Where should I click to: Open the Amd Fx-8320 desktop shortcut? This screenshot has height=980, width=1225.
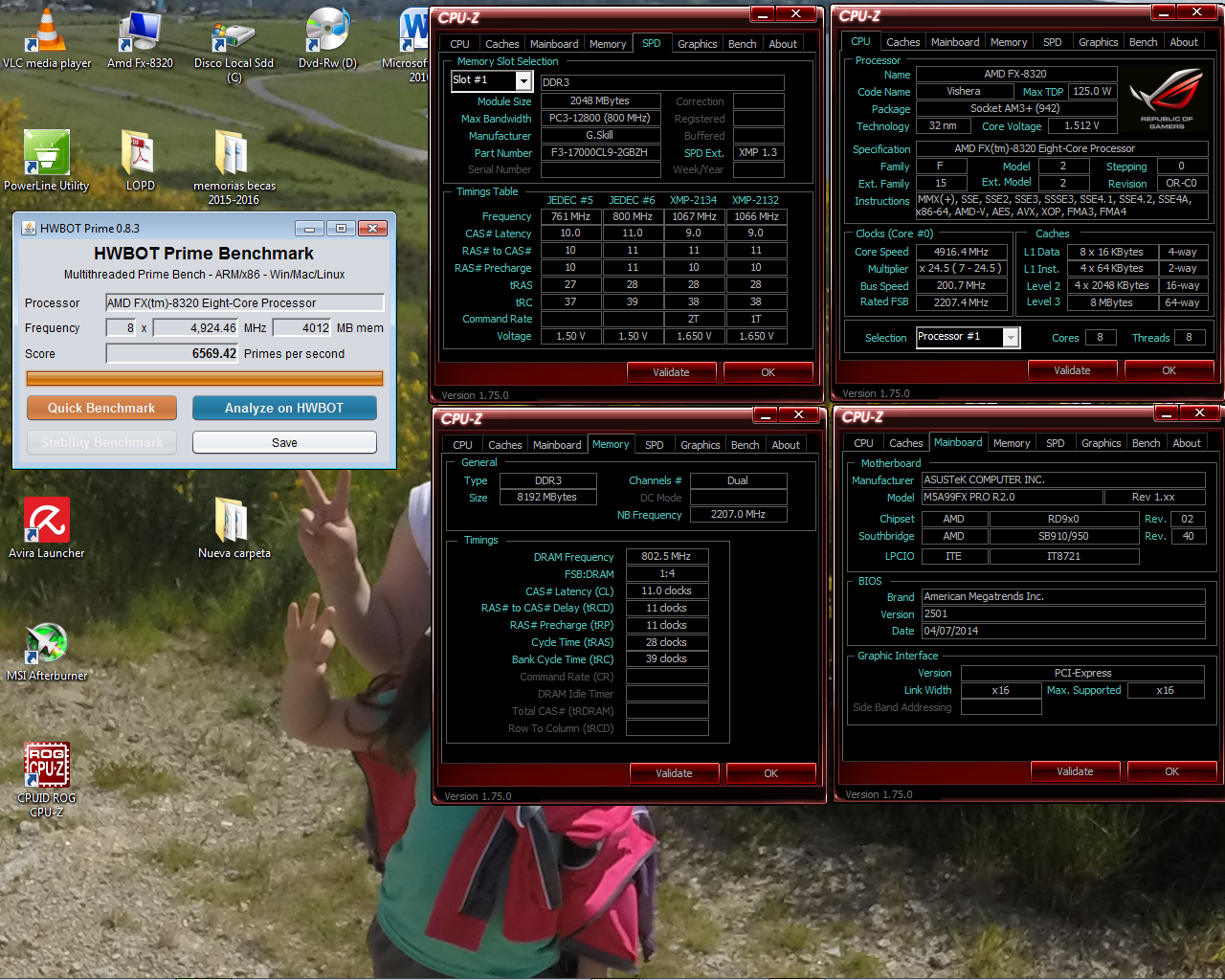click(x=140, y=38)
